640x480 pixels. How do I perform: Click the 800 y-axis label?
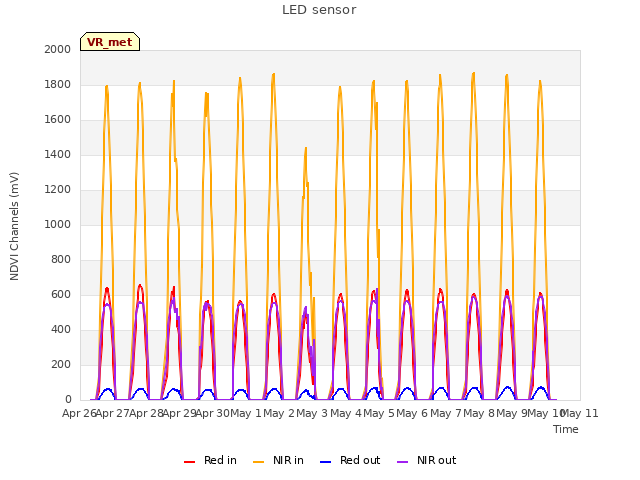point(61,260)
